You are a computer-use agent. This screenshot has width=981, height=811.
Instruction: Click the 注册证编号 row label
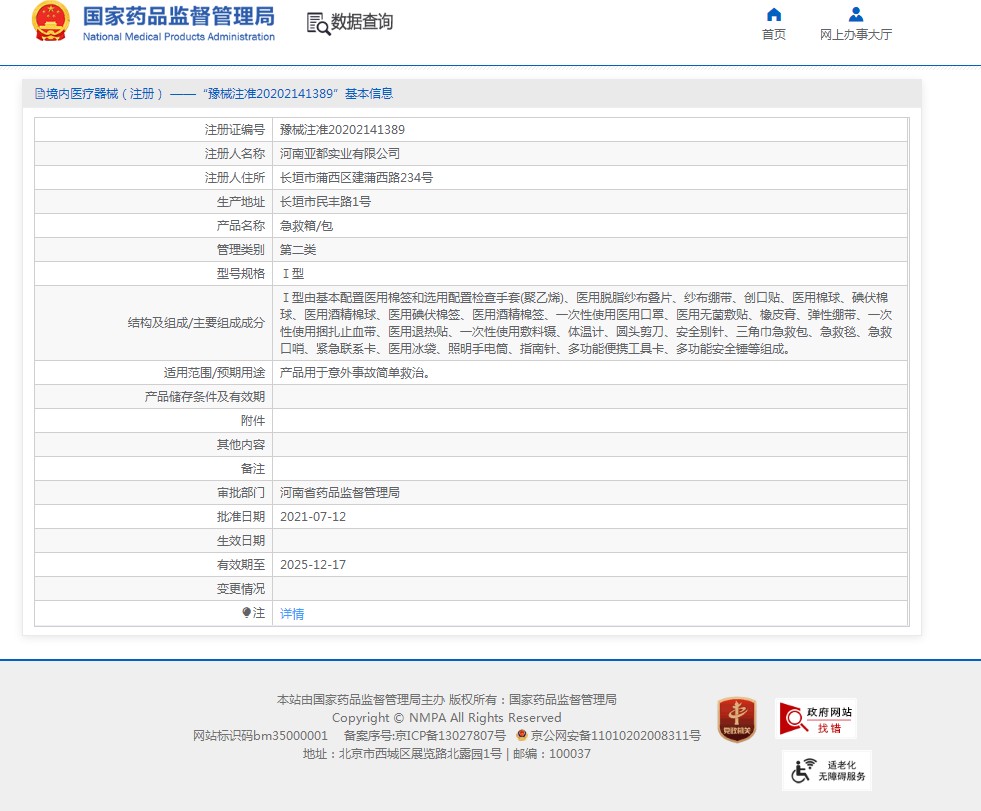(x=235, y=130)
